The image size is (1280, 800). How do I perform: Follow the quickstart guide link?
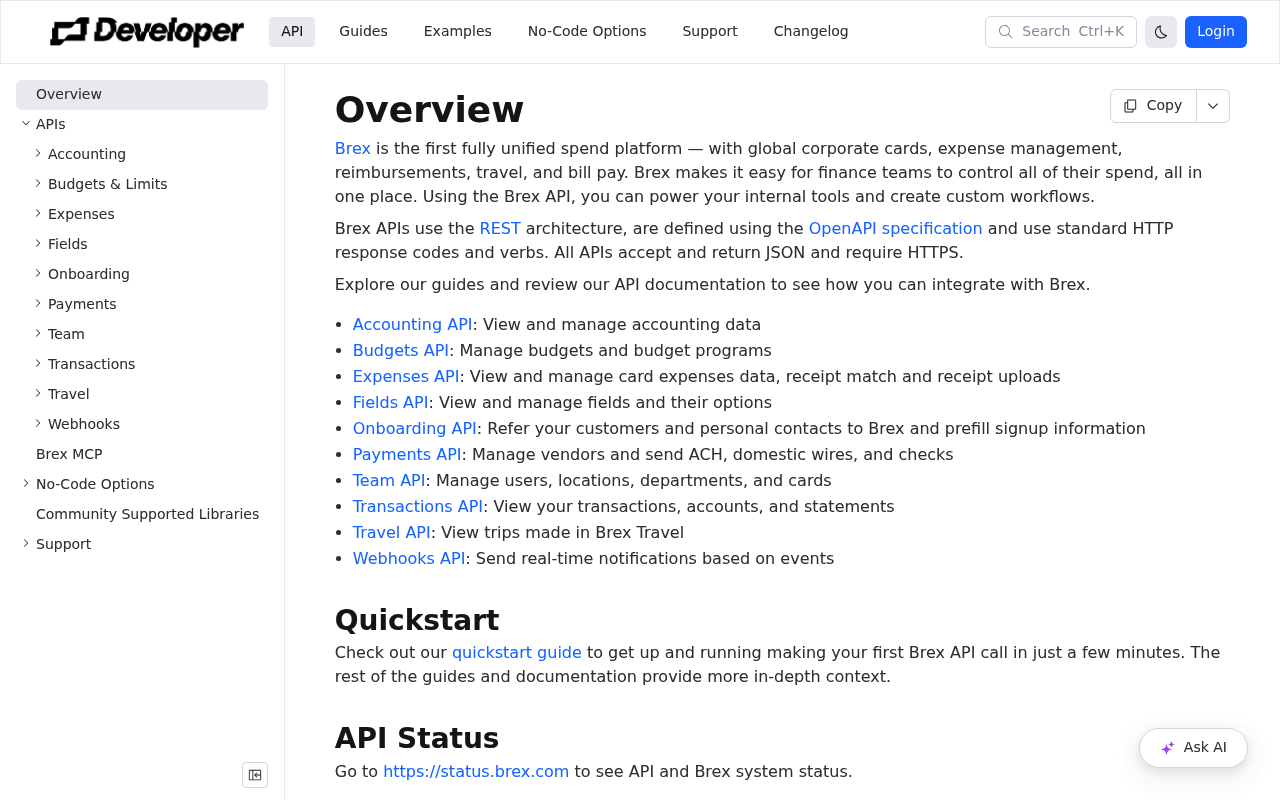[517, 652]
